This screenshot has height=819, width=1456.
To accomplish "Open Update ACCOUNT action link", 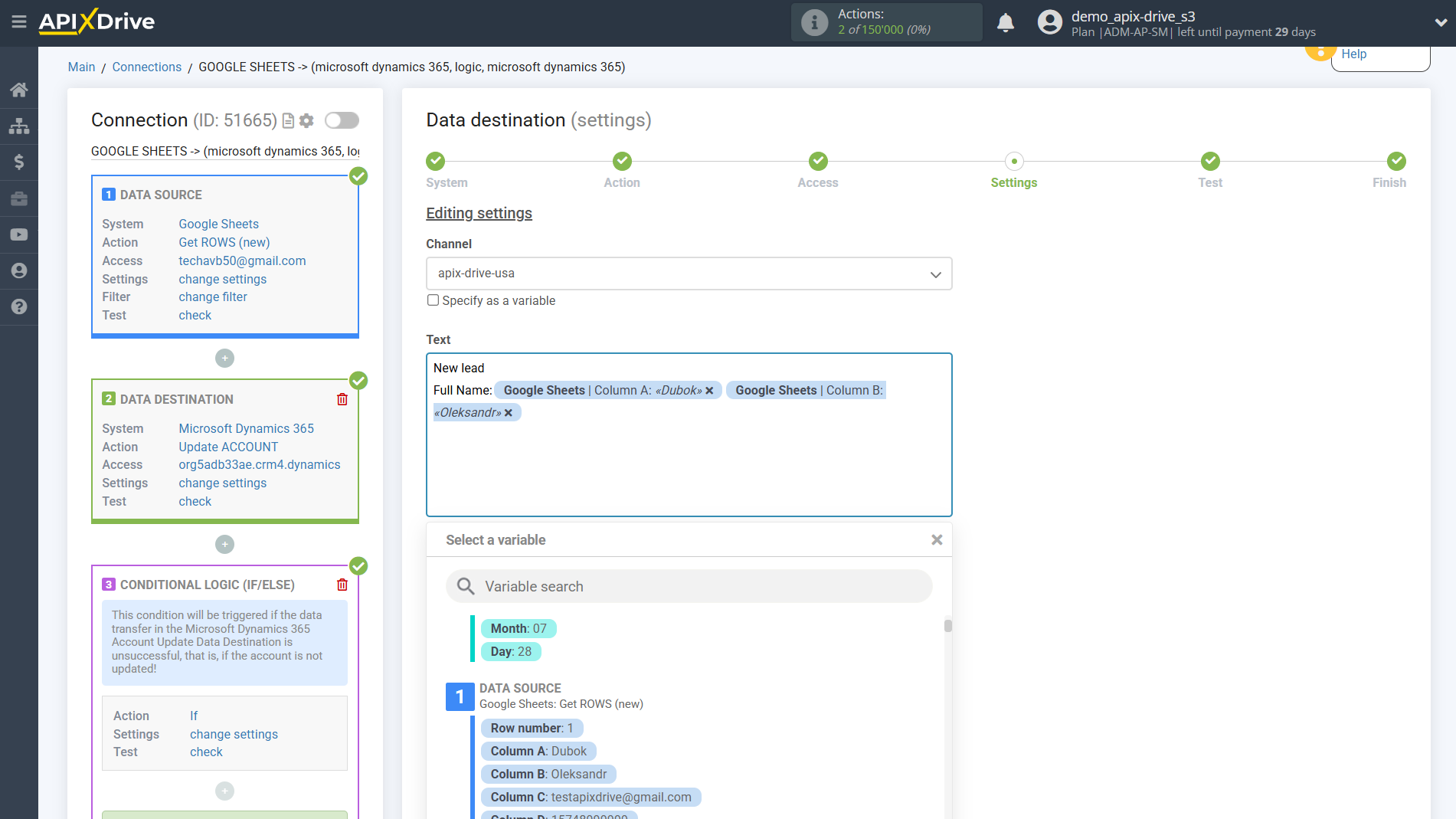I will click(228, 447).
